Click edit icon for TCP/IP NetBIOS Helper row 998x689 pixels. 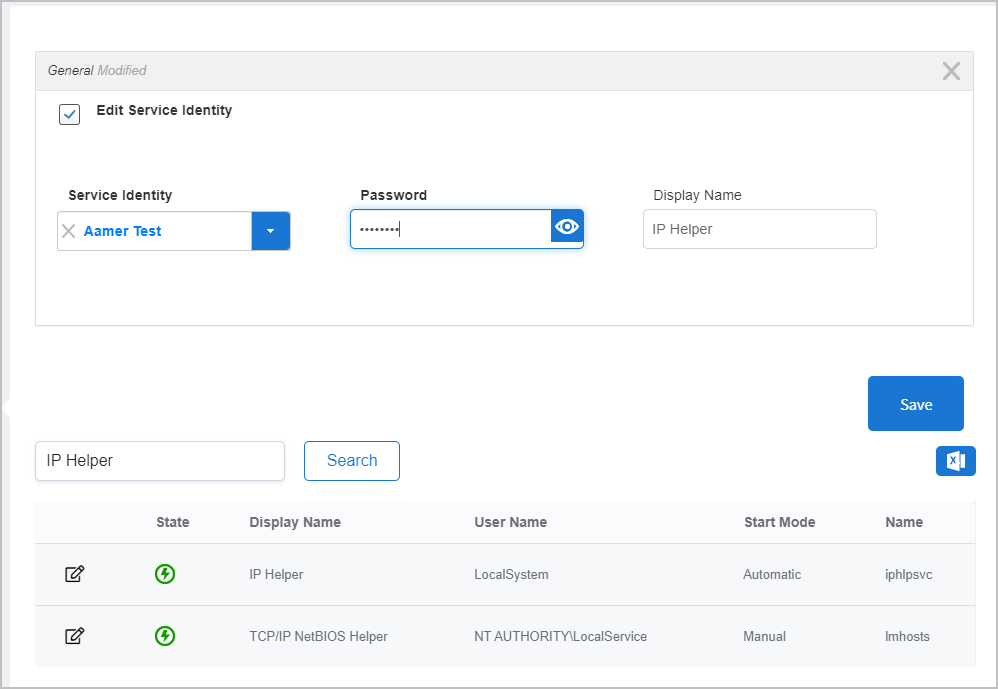coord(74,636)
